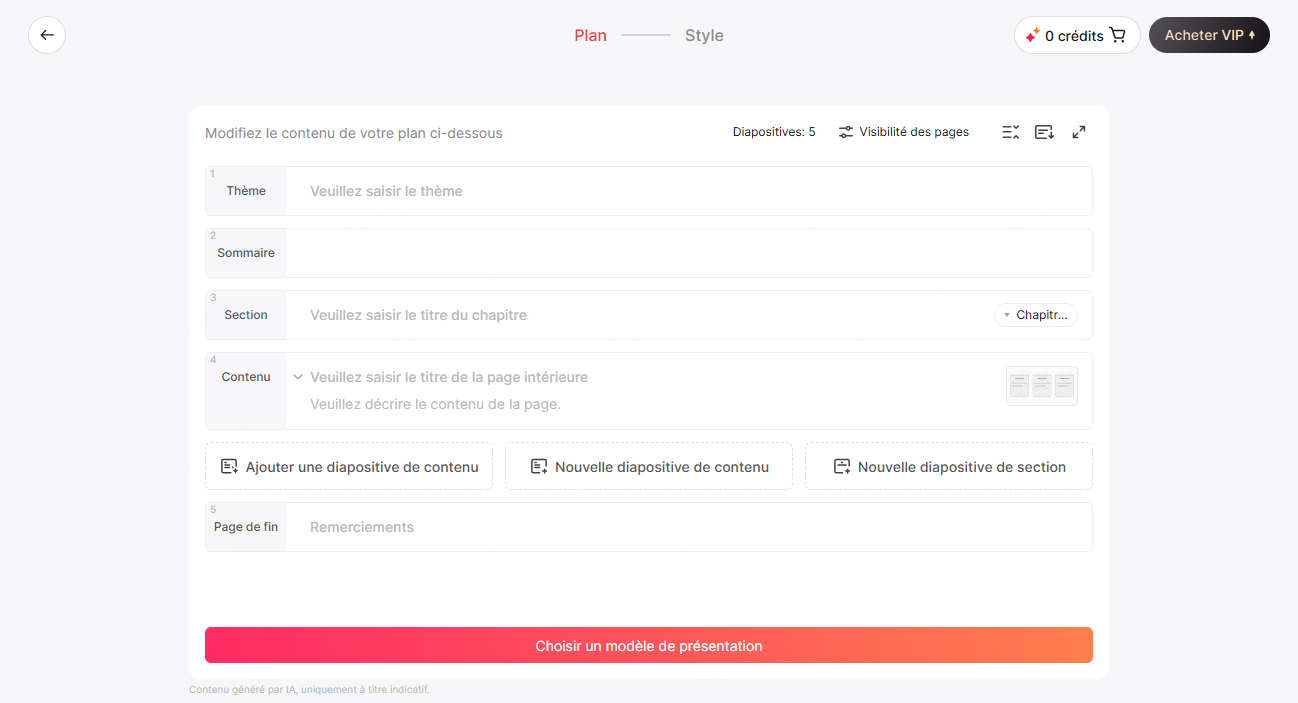
Task: Click Ajouter une diapositive de contenu
Action: click(349, 466)
